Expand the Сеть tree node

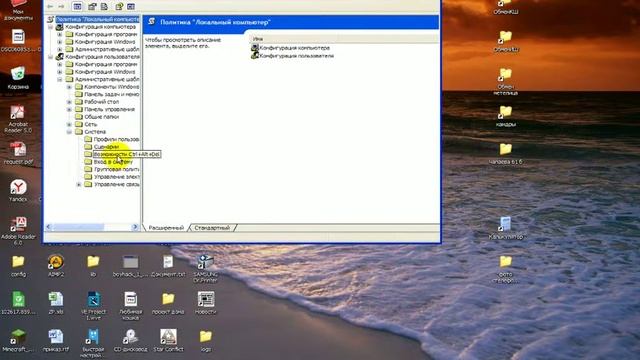coord(69,124)
